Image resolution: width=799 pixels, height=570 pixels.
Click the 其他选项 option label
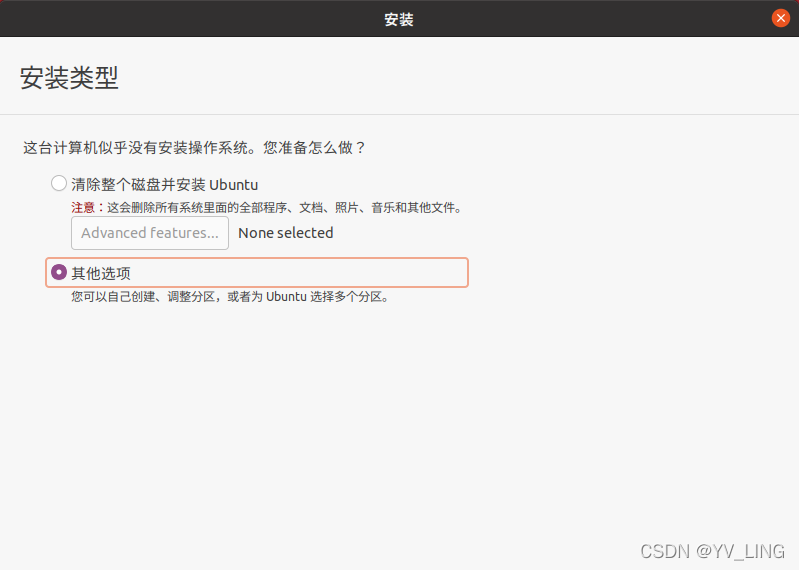tap(101, 274)
